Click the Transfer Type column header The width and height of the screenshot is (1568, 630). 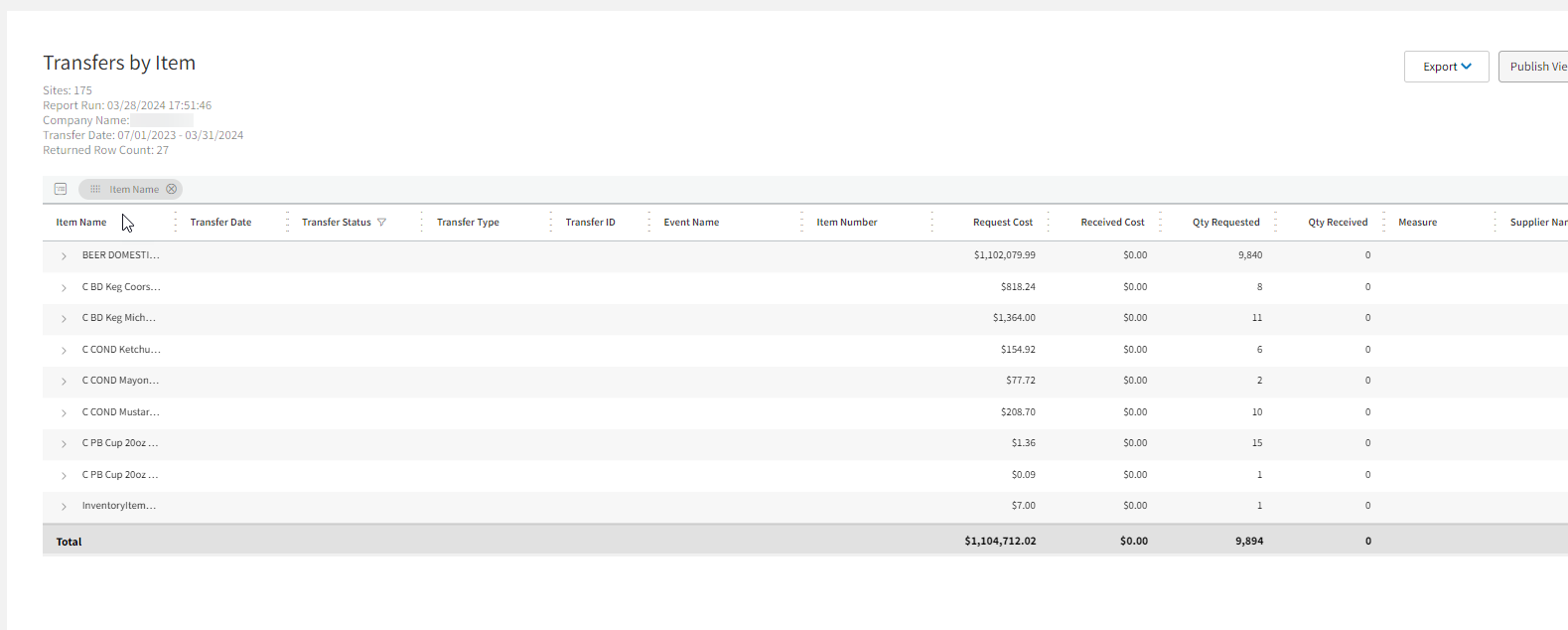pos(468,223)
